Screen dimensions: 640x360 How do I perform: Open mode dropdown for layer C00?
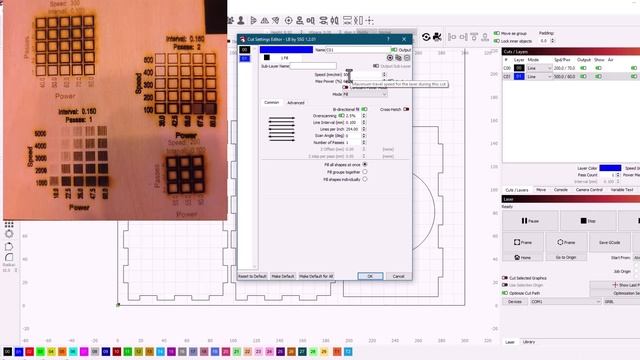[x=539, y=68]
